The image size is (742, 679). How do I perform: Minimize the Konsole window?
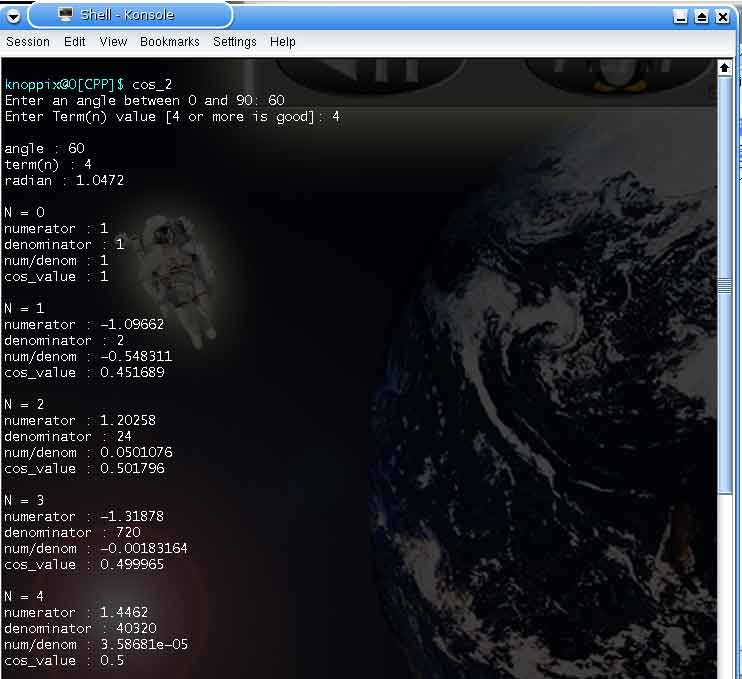point(681,17)
